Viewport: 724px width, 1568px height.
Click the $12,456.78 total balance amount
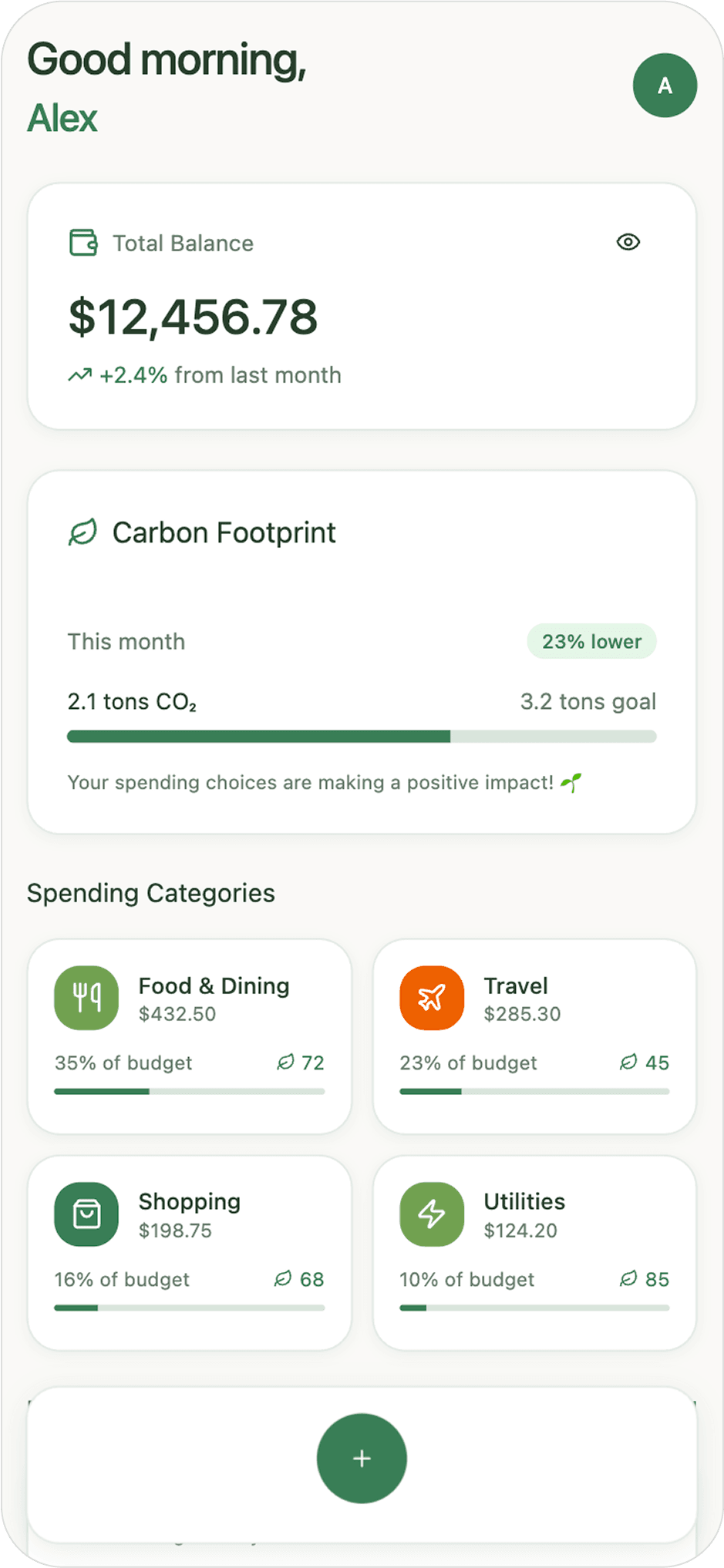[193, 317]
